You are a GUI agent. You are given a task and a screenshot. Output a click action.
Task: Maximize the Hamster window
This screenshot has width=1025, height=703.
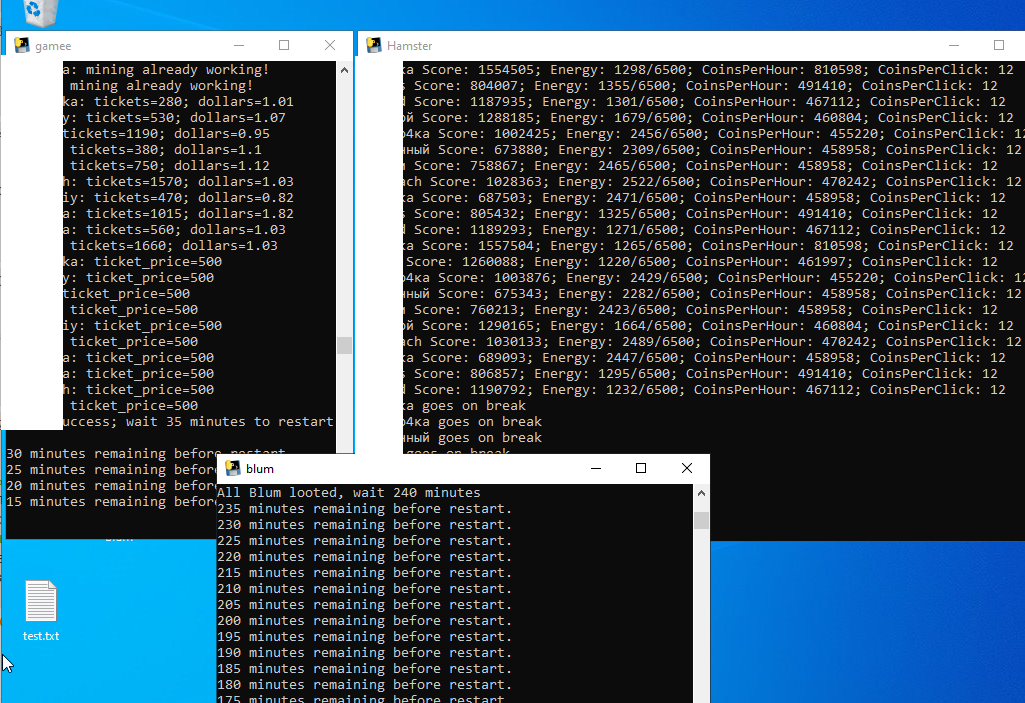tap(999, 45)
